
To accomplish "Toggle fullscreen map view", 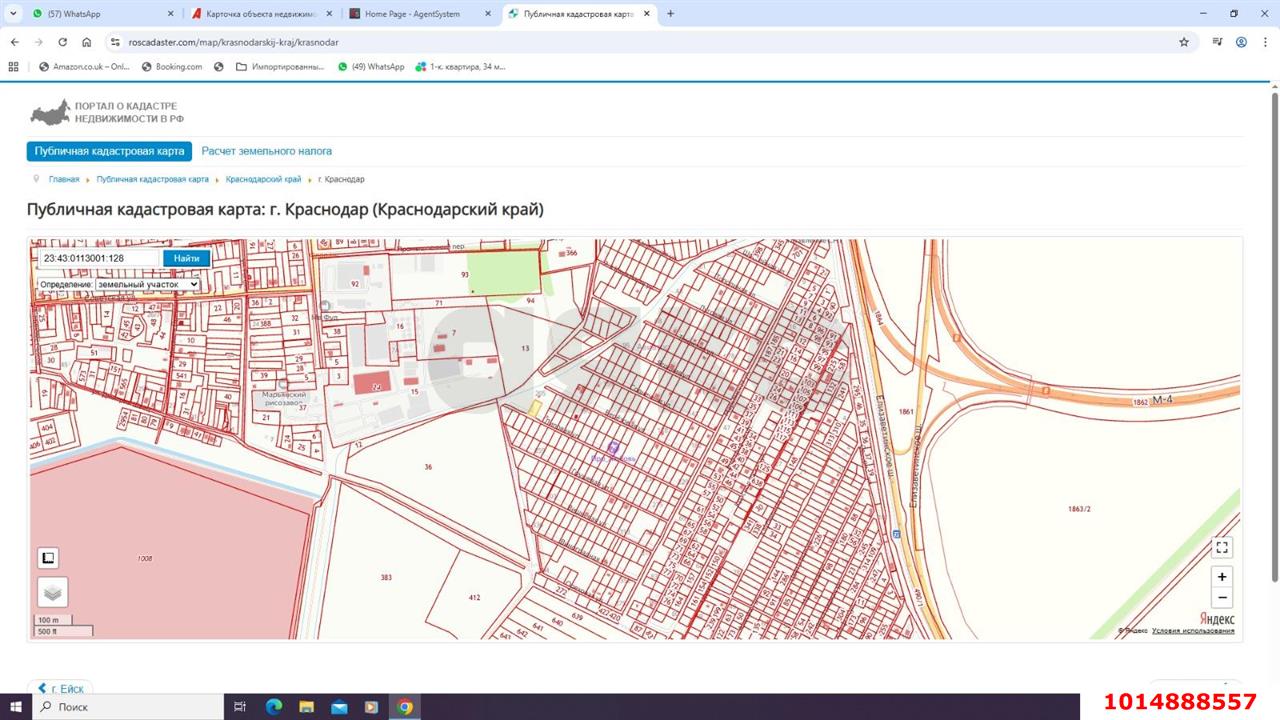I will pyautogui.click(x=1221, y=547).
